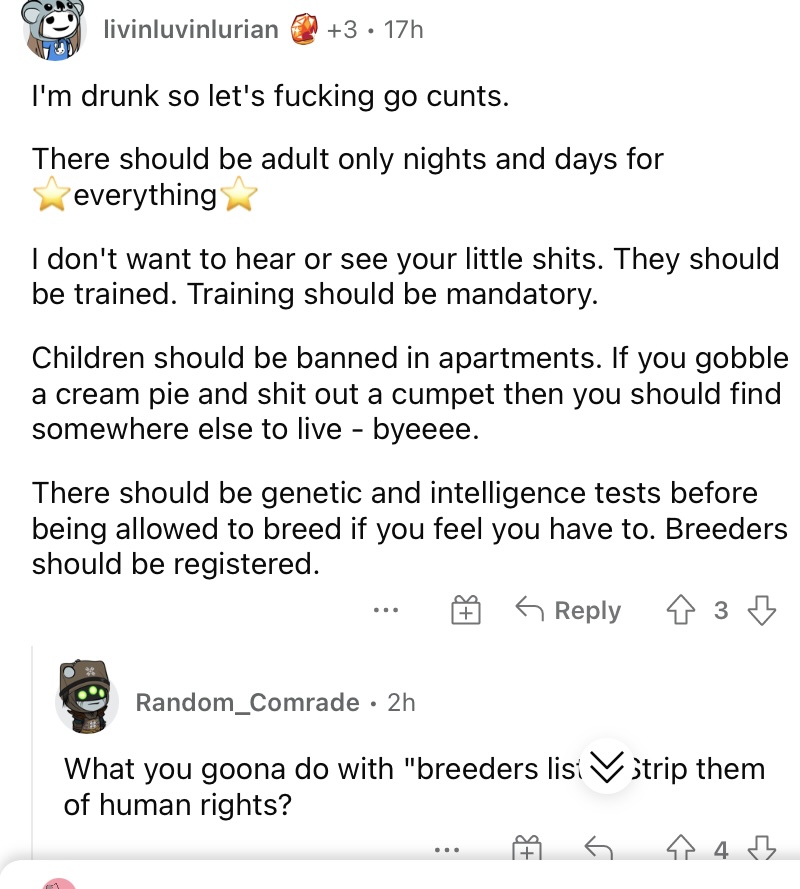This screenshot has height=889, width=800.
Task: Give award to Random_Comrade's reply
Action: [x=527, y=849]
